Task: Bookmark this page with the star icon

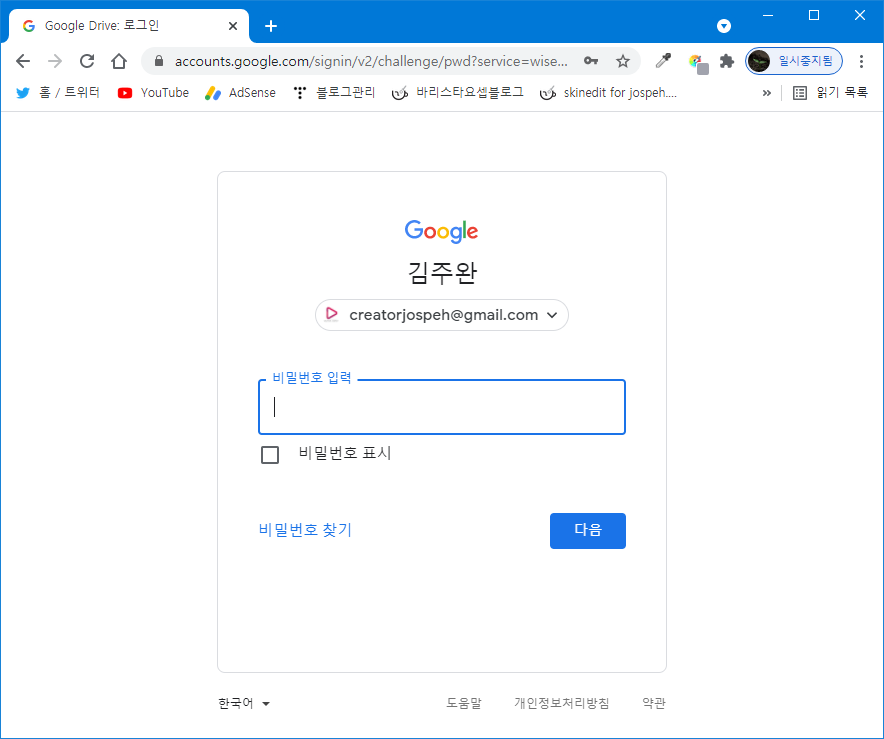Action: pyautogui.click(x=622, y=61)
